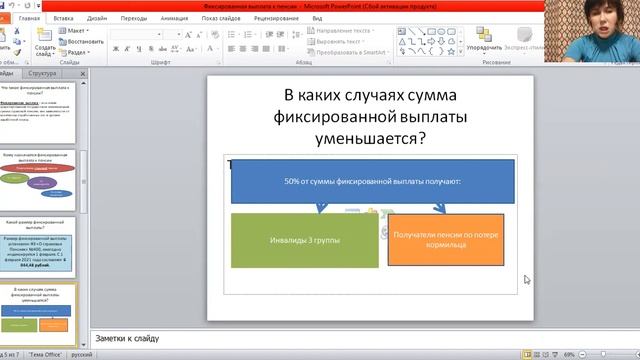Select the text box shape in gallery
Image resolution: width=640 pixels, height=360 pixels.
(402, 31)
